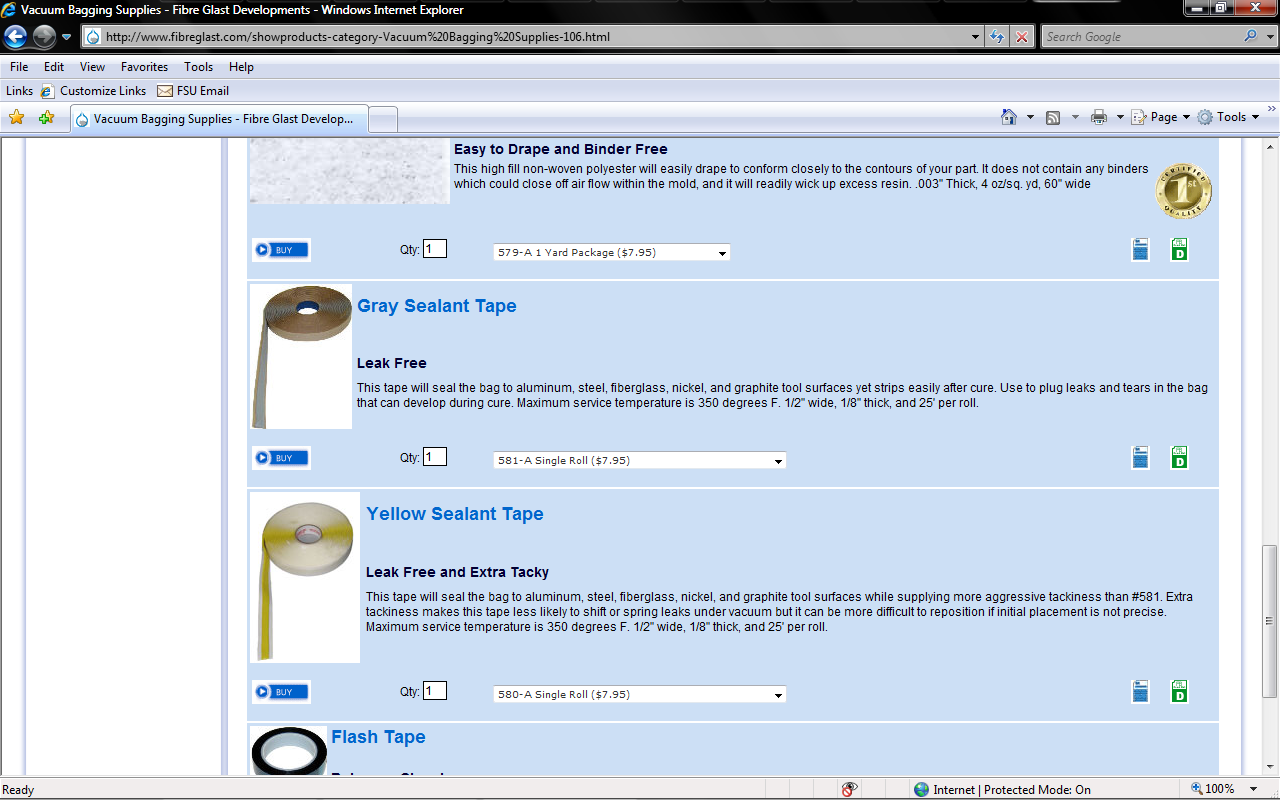This screenshot has height=800, width=1280.
Task: Open the View menu
Action: (x=92, y=67)
